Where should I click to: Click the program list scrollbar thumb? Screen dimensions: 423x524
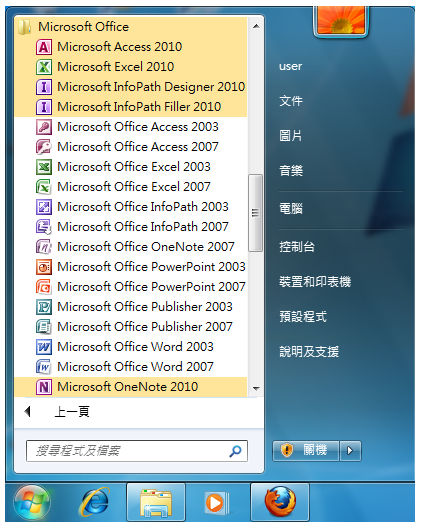(256, 213)
